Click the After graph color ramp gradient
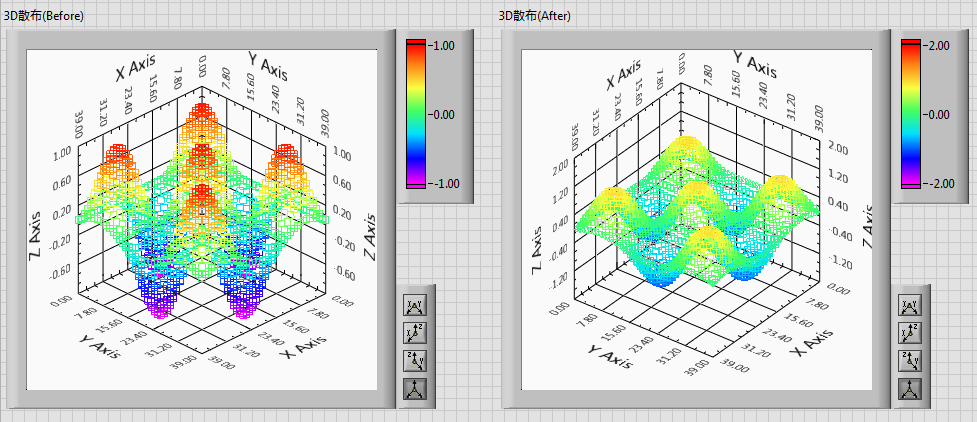Screen dimensions: 977x422 (x=910, y=114)
